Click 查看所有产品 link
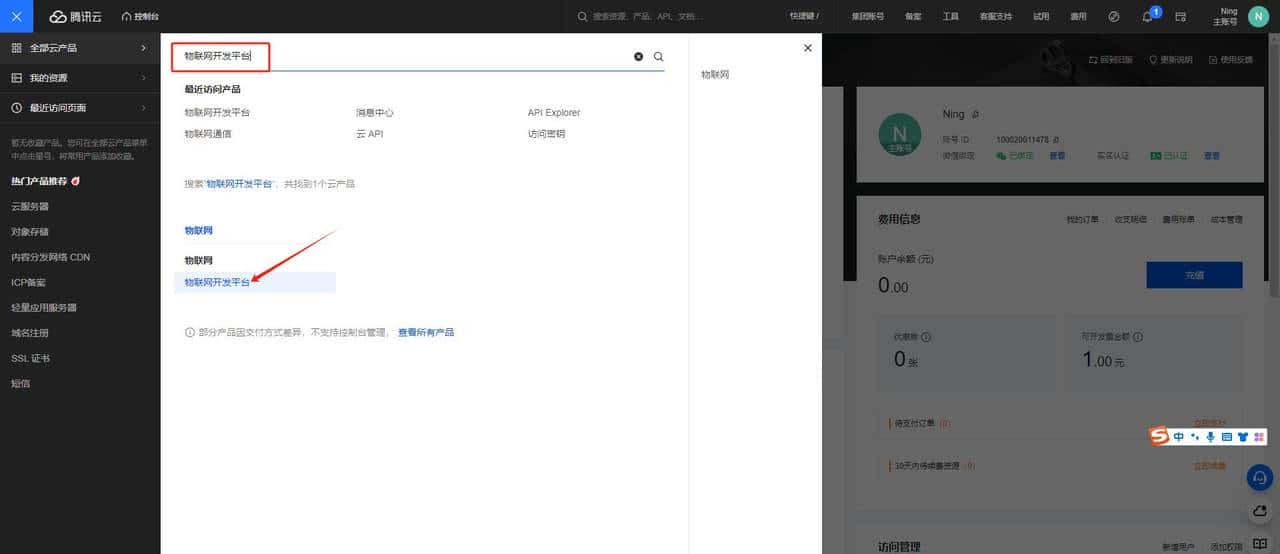 (426, 332)
